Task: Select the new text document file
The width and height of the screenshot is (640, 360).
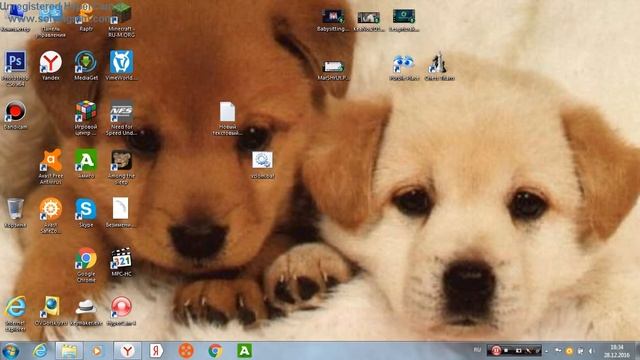Action: pyautogui.click(x=227, y=118)
